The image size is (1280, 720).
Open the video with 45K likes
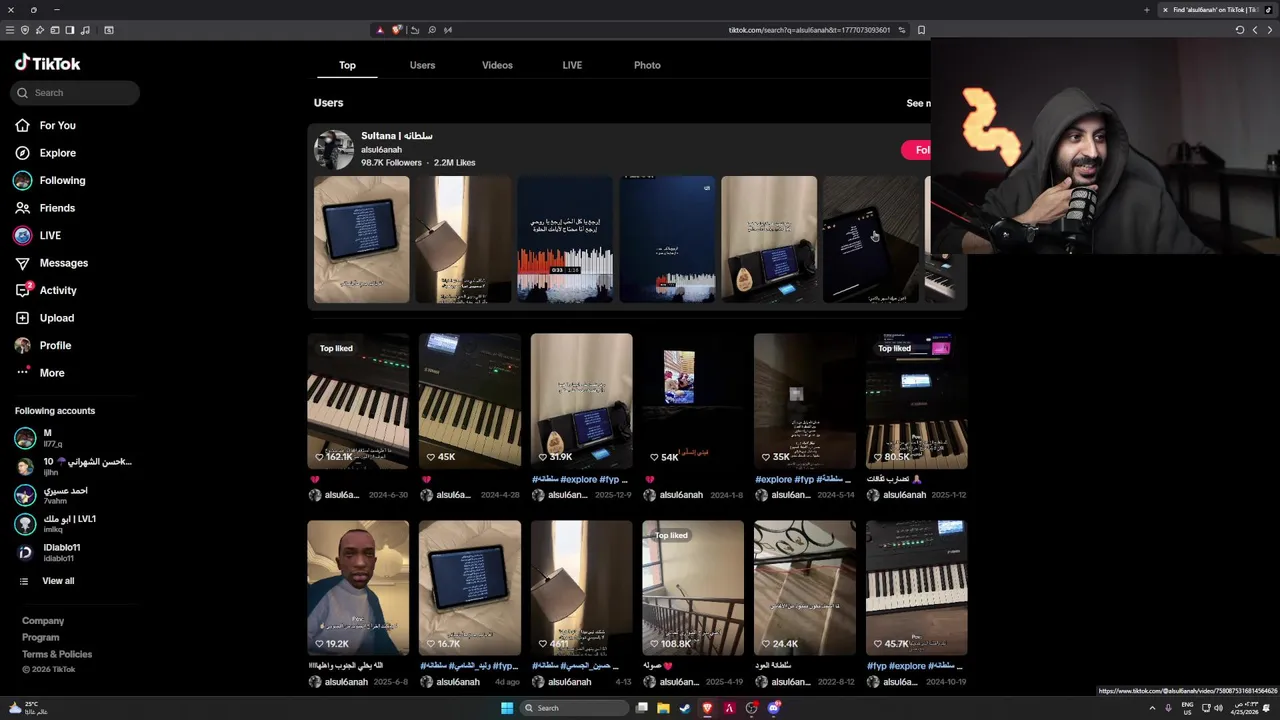point(470,401)
